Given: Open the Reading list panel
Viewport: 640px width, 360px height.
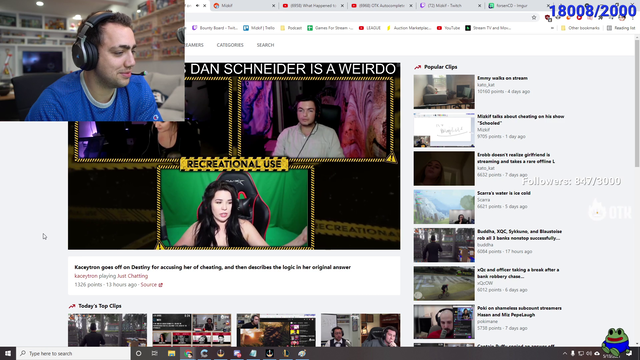Looking at the screenshot, I should click(621, 28).
